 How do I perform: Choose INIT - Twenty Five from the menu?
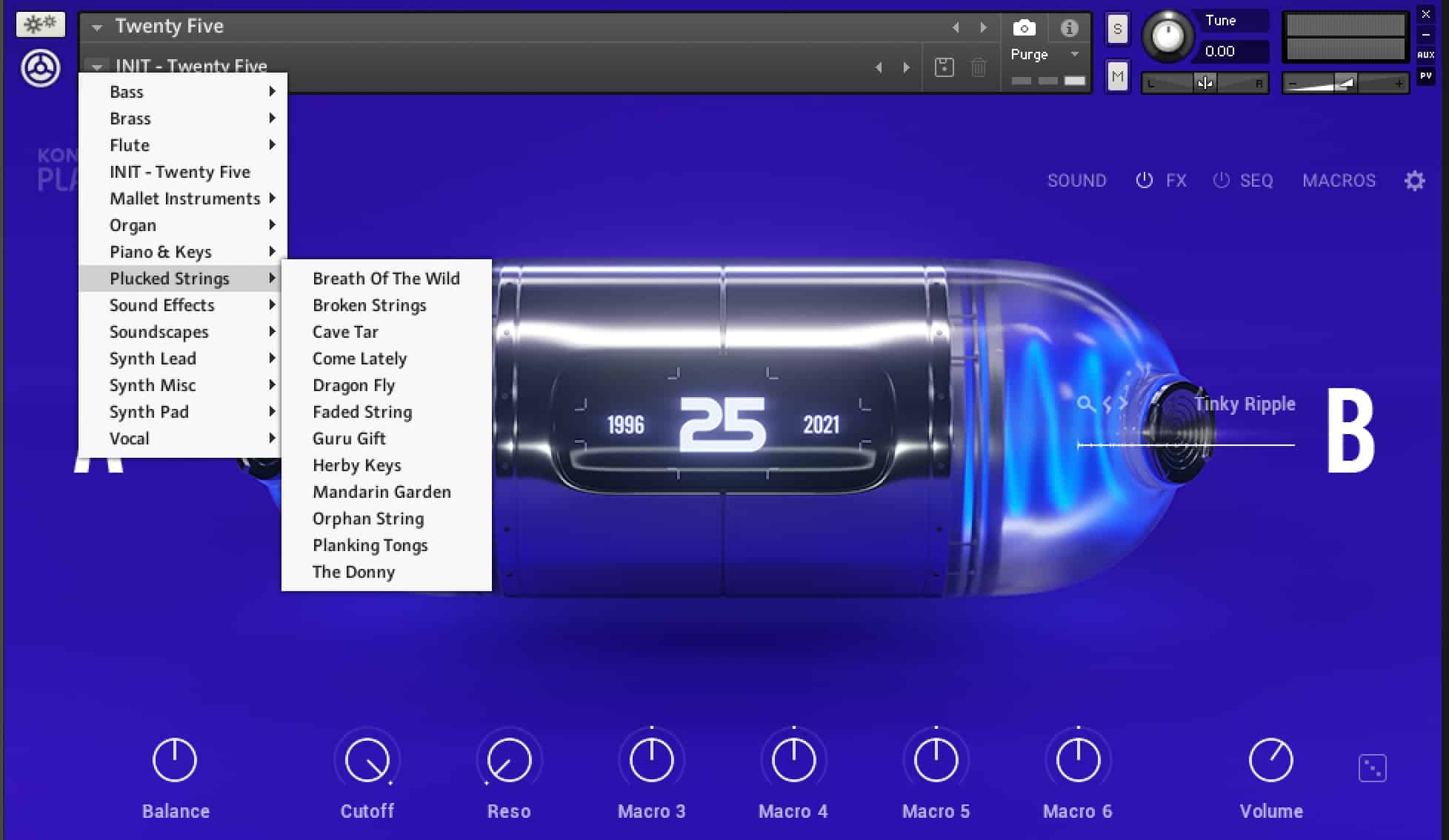pyautogui.click(x=182, y=172)
